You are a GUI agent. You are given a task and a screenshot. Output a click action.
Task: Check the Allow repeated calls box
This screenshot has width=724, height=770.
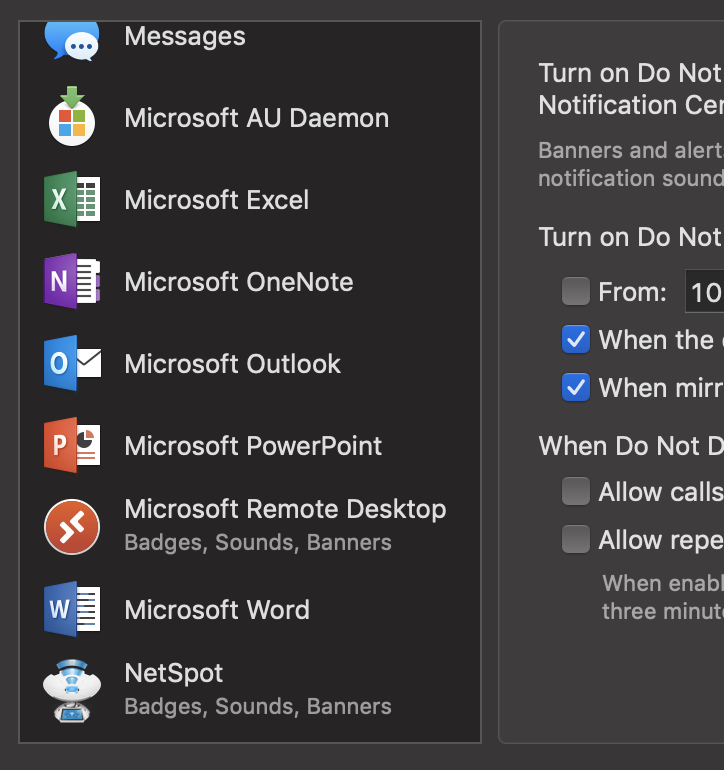click(576, 539)
